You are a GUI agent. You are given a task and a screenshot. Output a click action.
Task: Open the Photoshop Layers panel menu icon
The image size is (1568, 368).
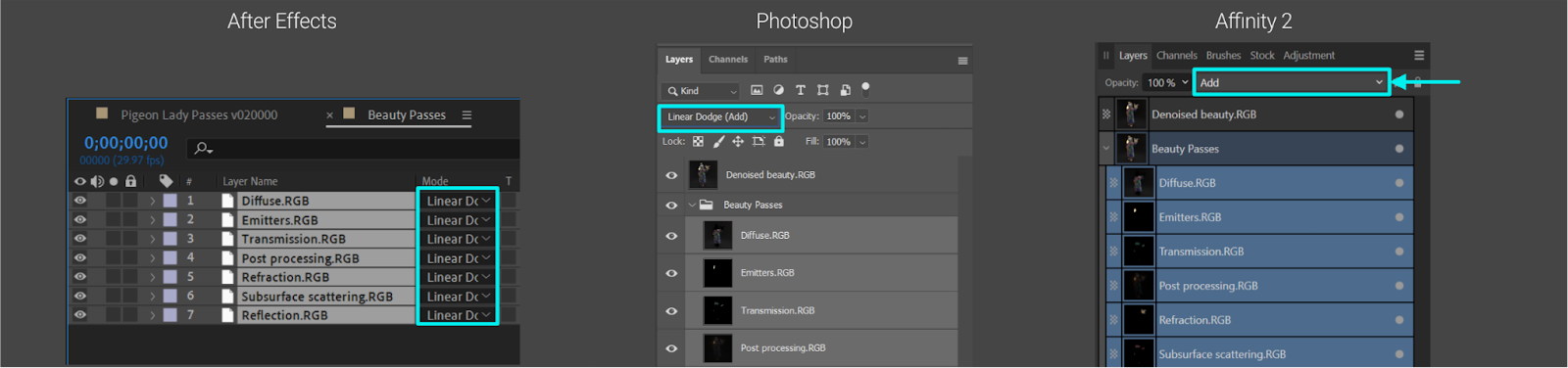pos(962,61)
